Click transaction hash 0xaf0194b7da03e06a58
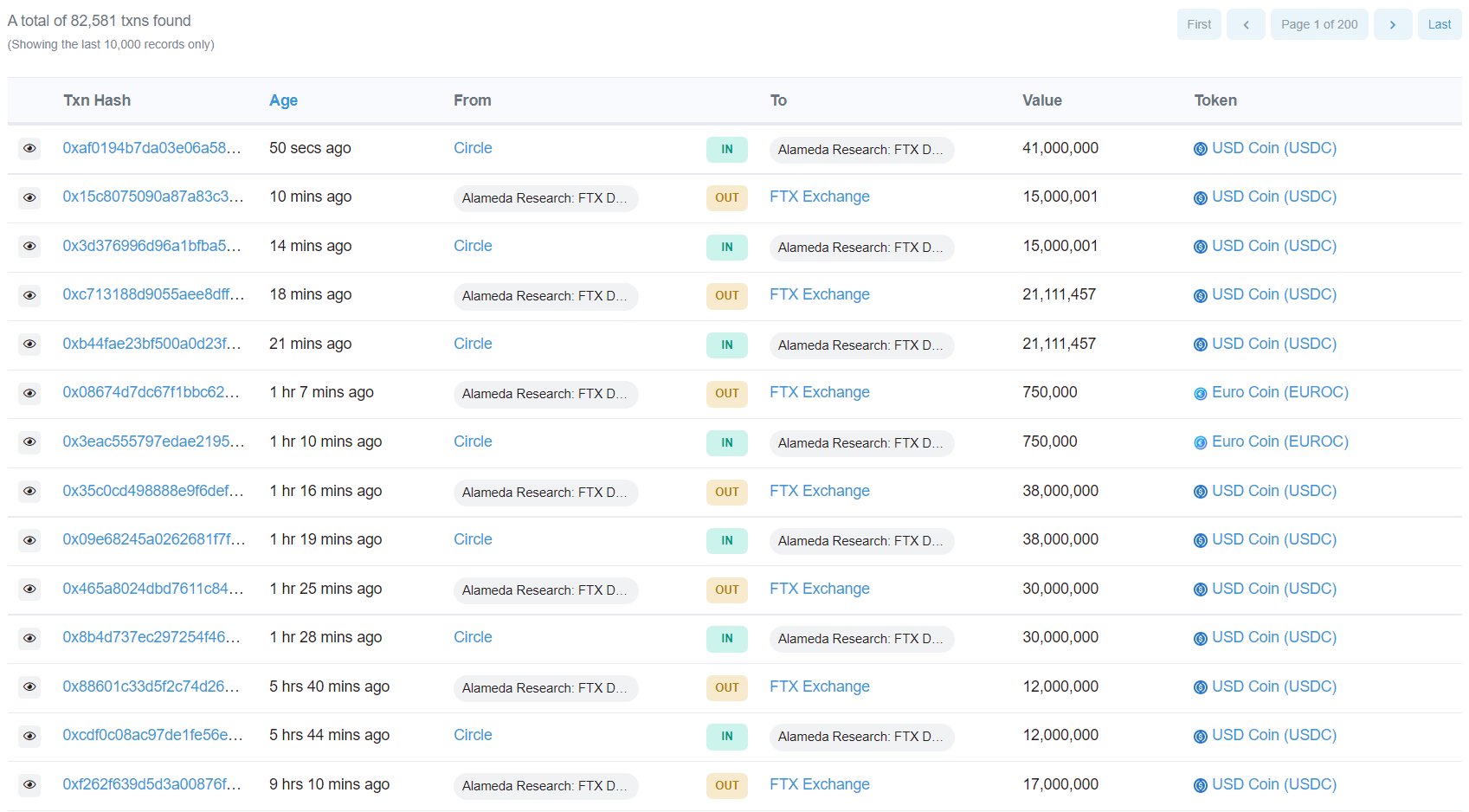Viewport: 1469px width, 812px height. [151, 148]
